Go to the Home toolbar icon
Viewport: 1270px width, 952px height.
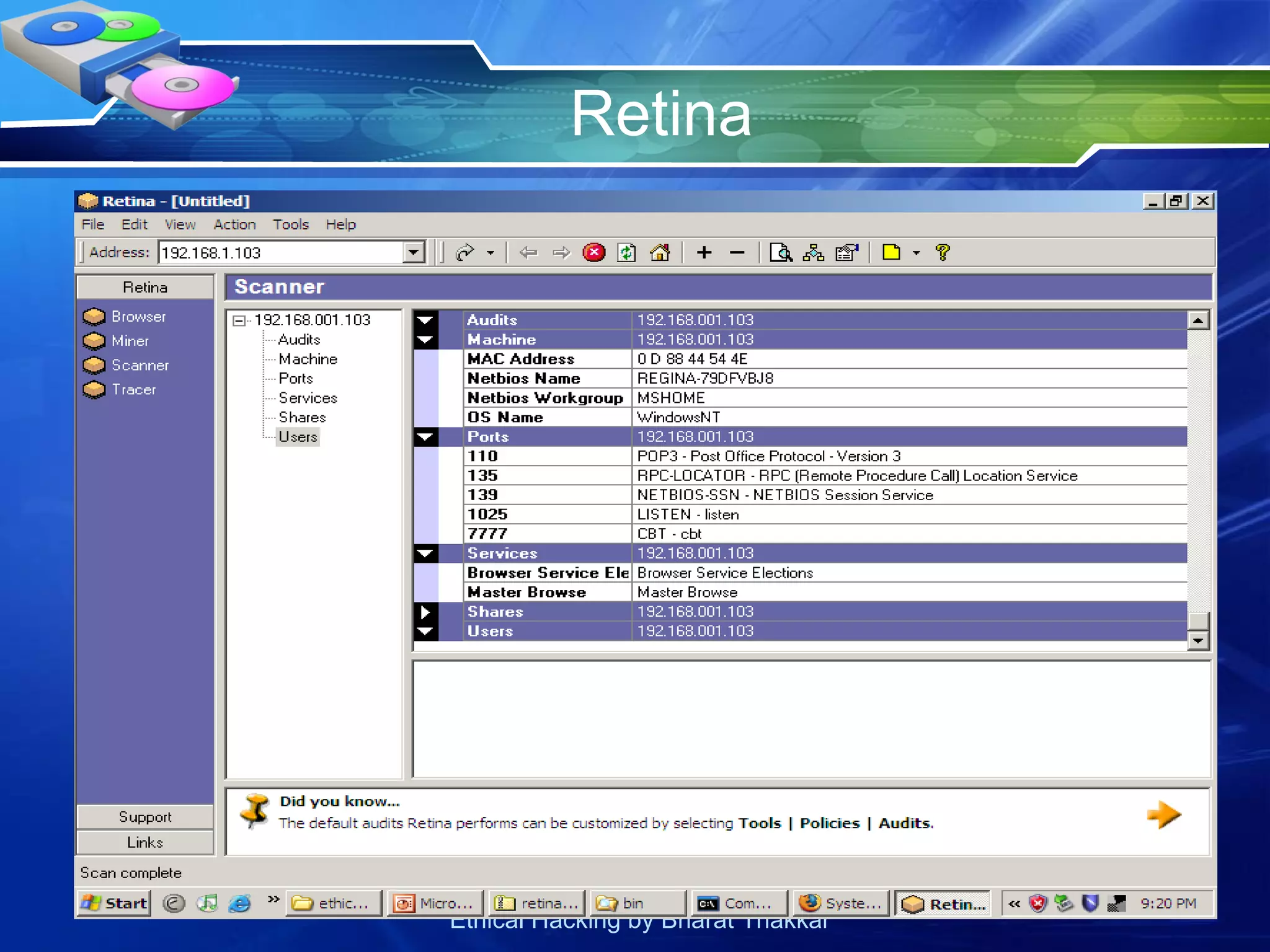click(x=659, y=252)
